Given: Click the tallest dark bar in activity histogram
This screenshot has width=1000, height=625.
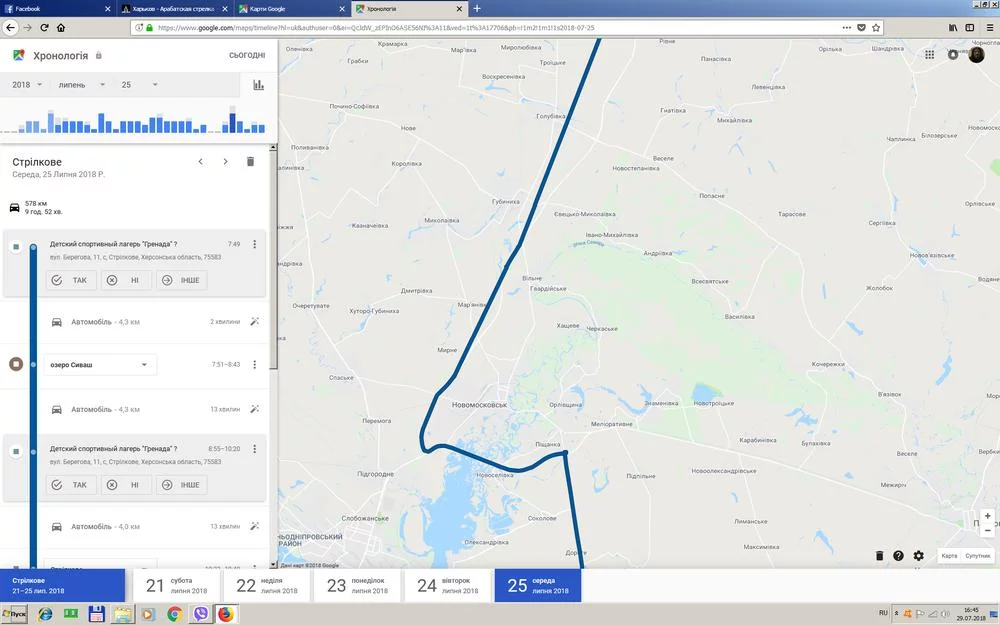Looking at the screenshot, I should coord(232,122).
